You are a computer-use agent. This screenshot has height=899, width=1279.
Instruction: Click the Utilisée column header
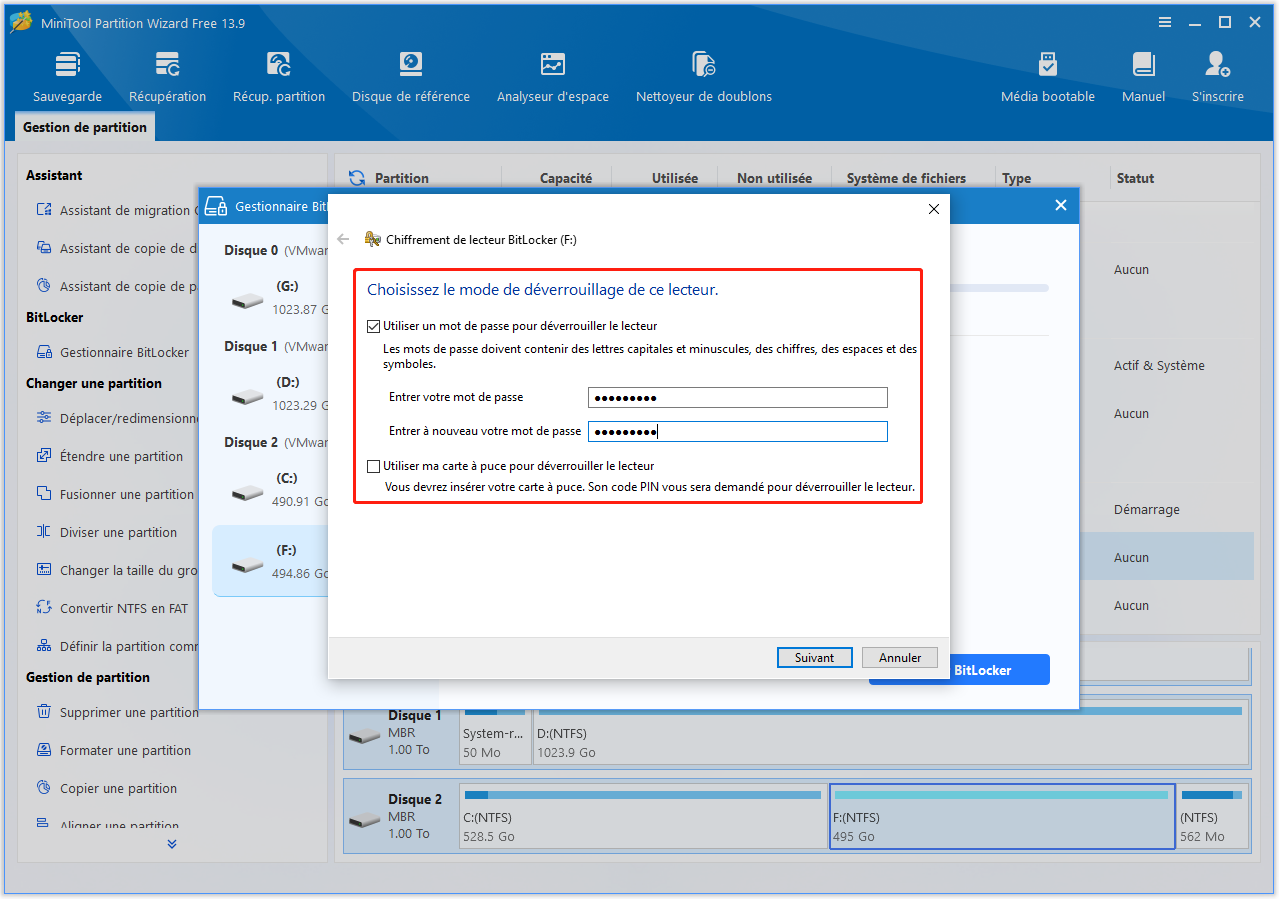pos(675,178)
